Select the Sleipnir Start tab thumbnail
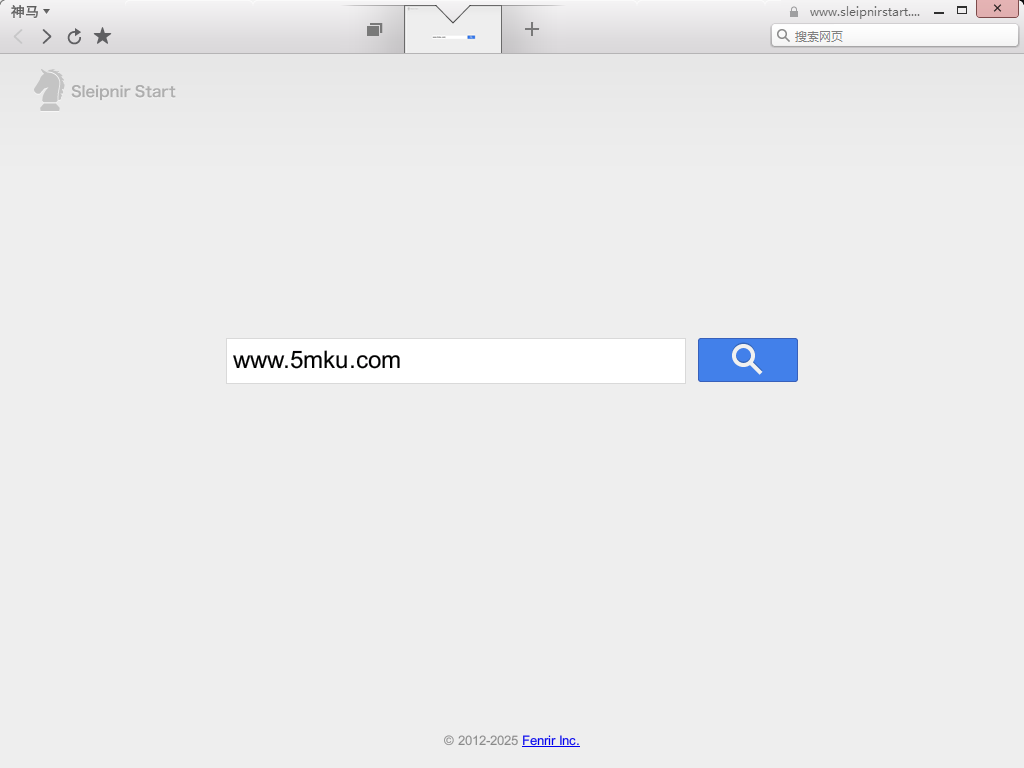This screenshot has width=1024, height=768. (x=453, y=34)
